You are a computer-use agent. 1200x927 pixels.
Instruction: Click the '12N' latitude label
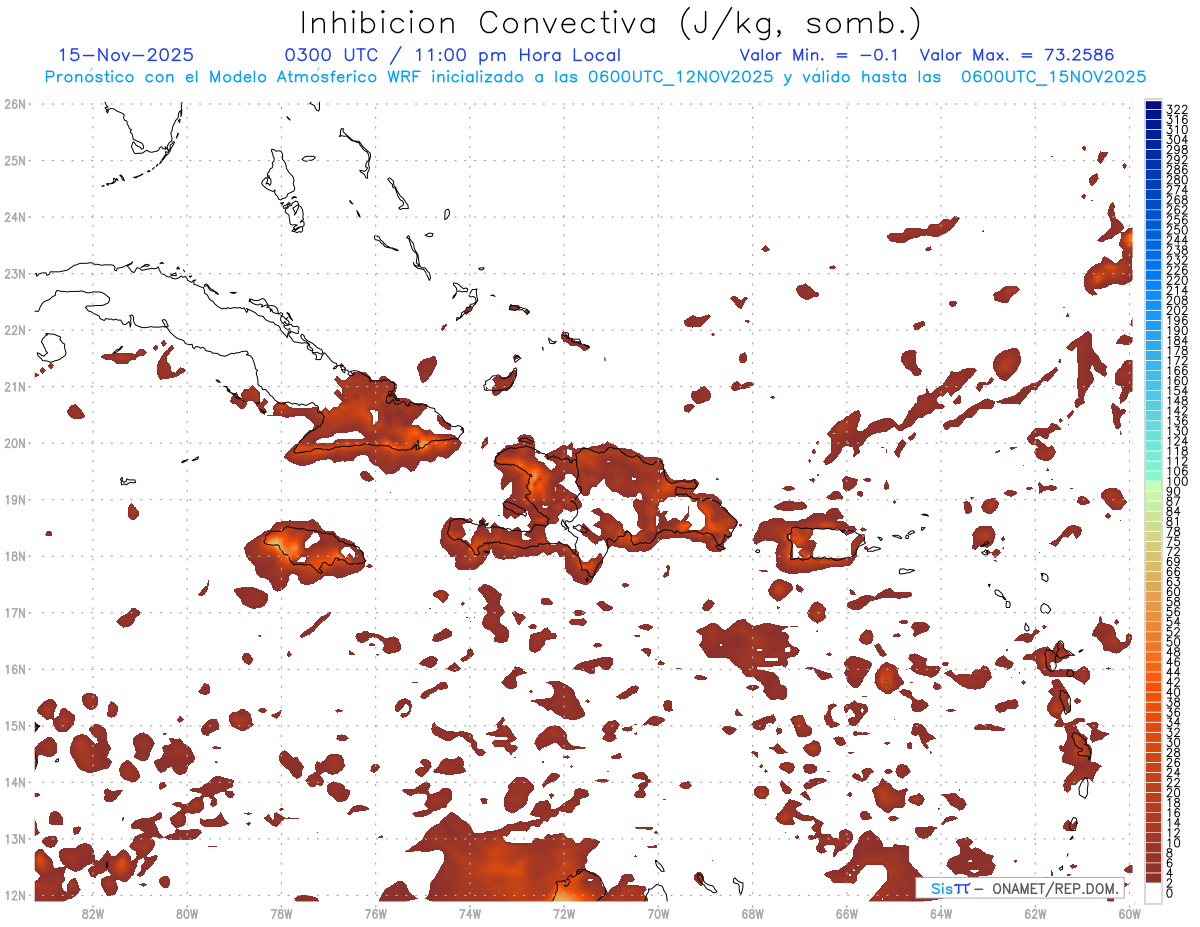[x=14, y=894]
